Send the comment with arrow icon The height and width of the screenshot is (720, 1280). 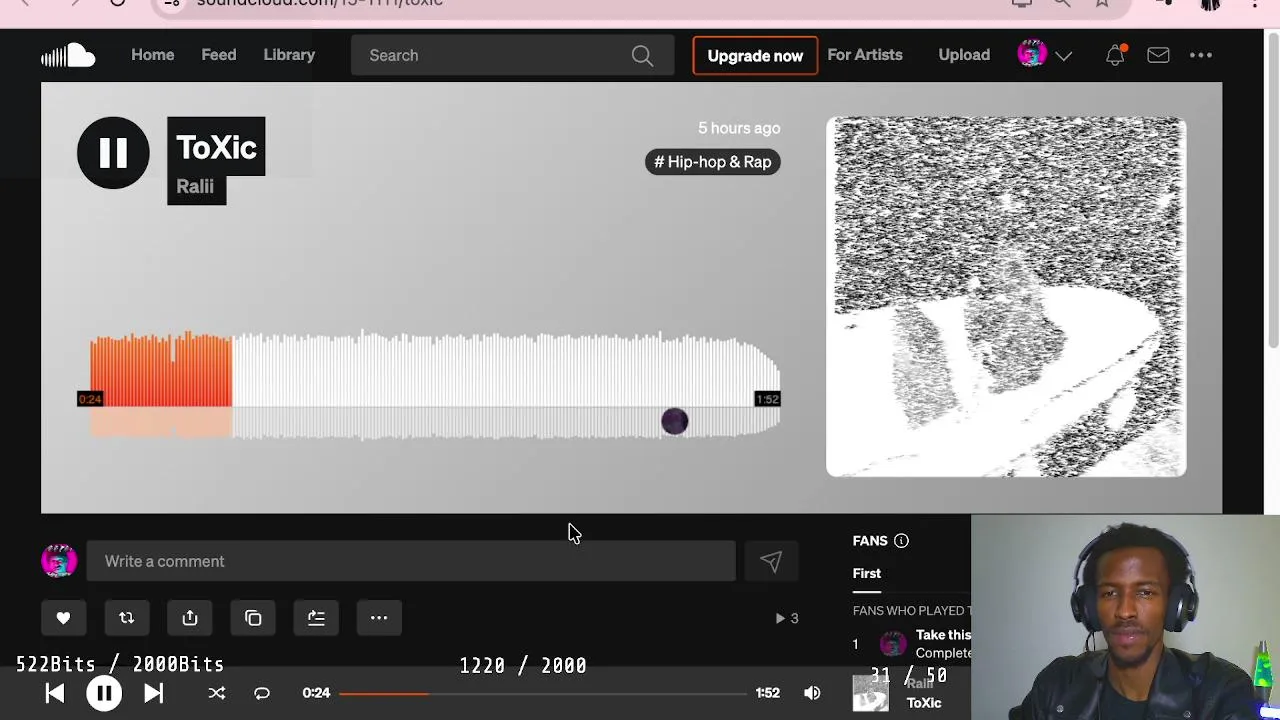point(770,562)
